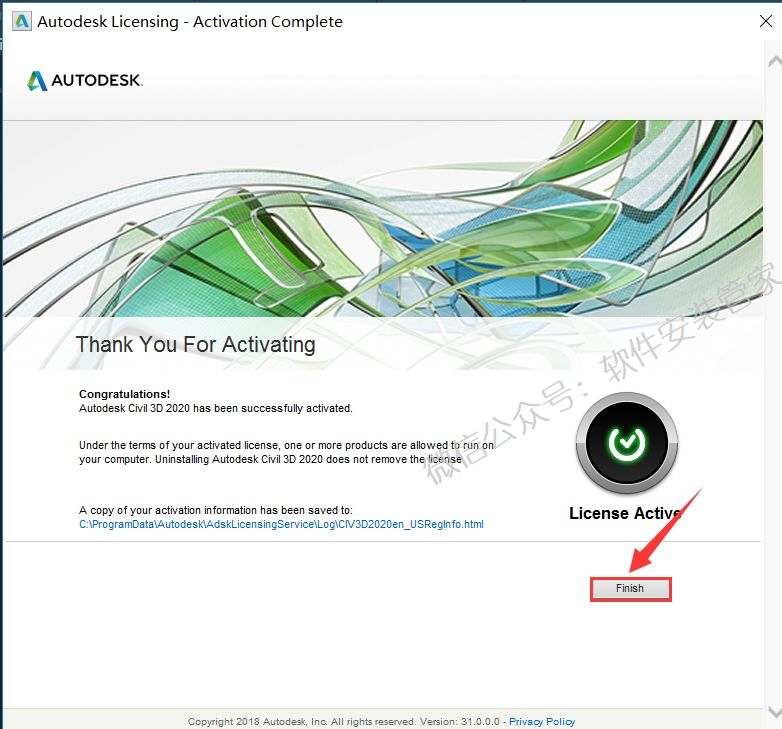Click the 'License Active' label

[625, 513]
